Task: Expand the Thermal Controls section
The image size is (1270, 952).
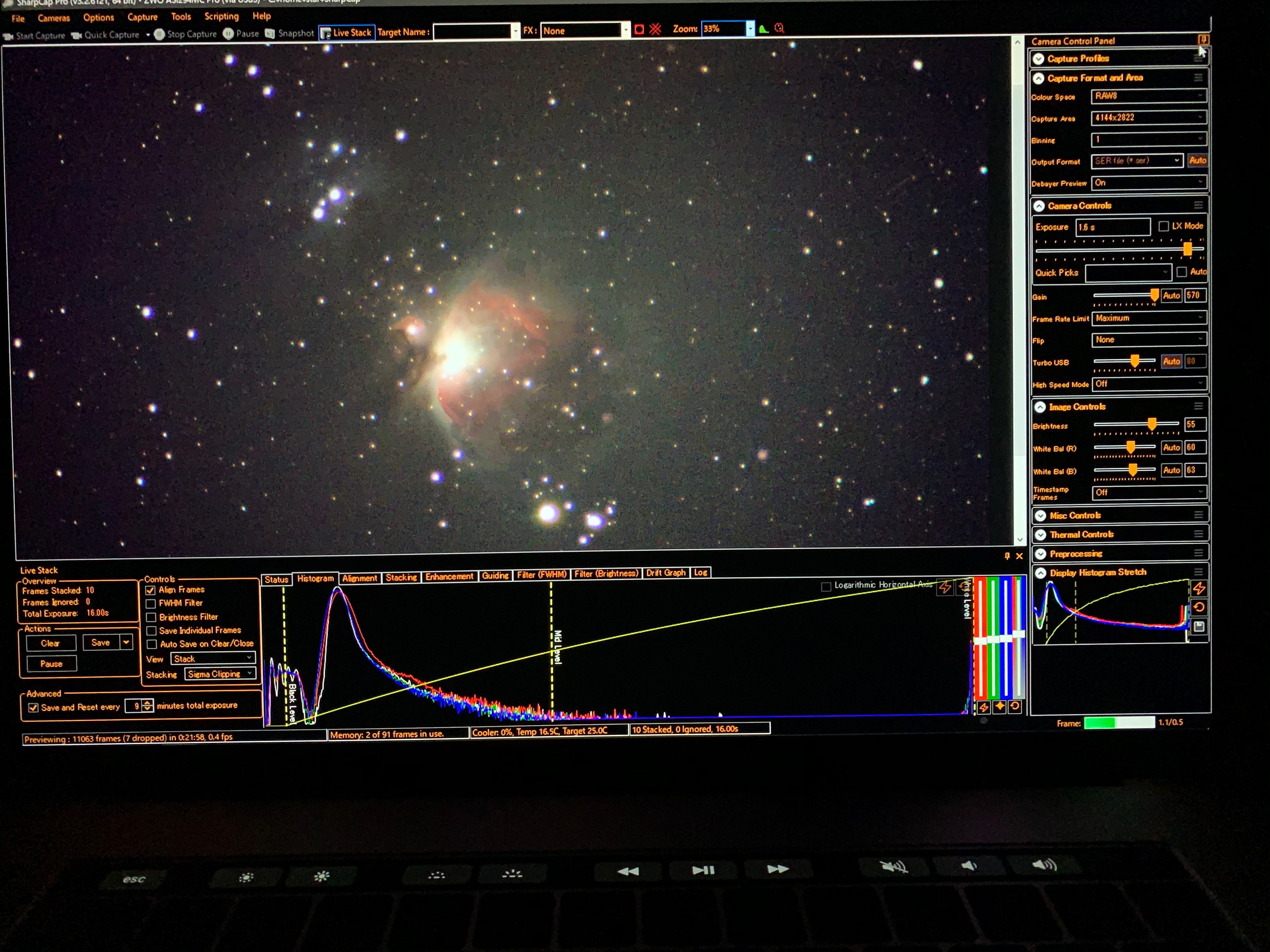Action: [x=1040, y=535]
